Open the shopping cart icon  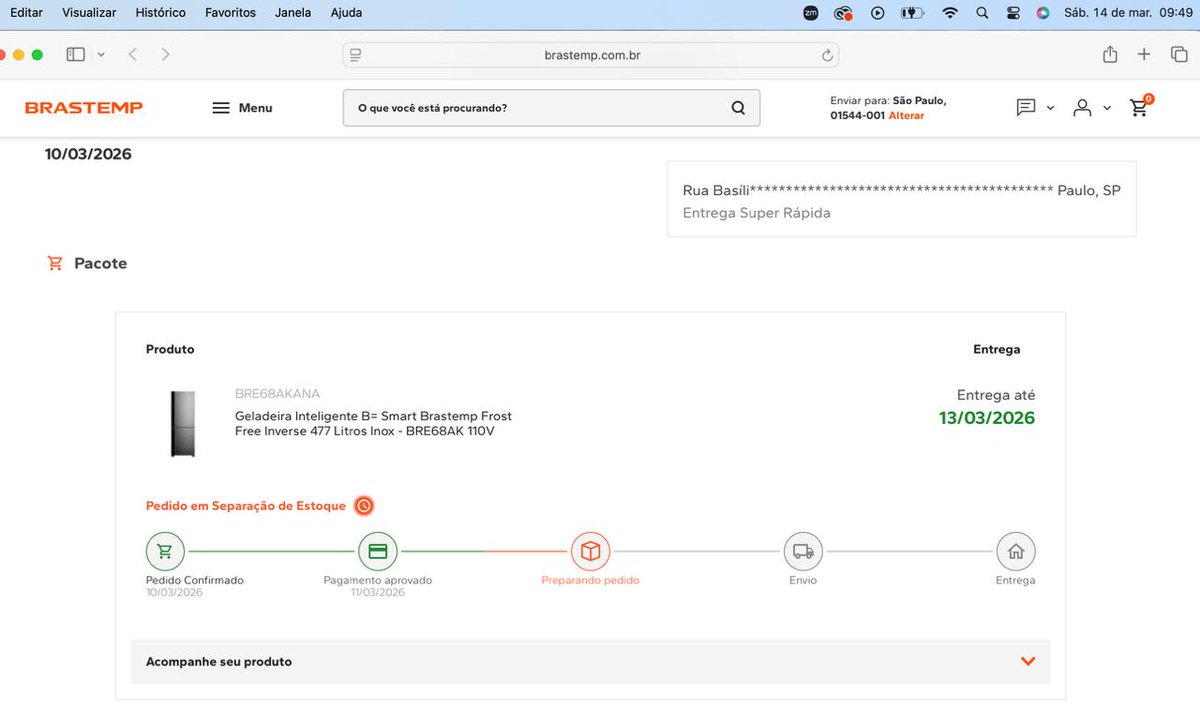1139,107
